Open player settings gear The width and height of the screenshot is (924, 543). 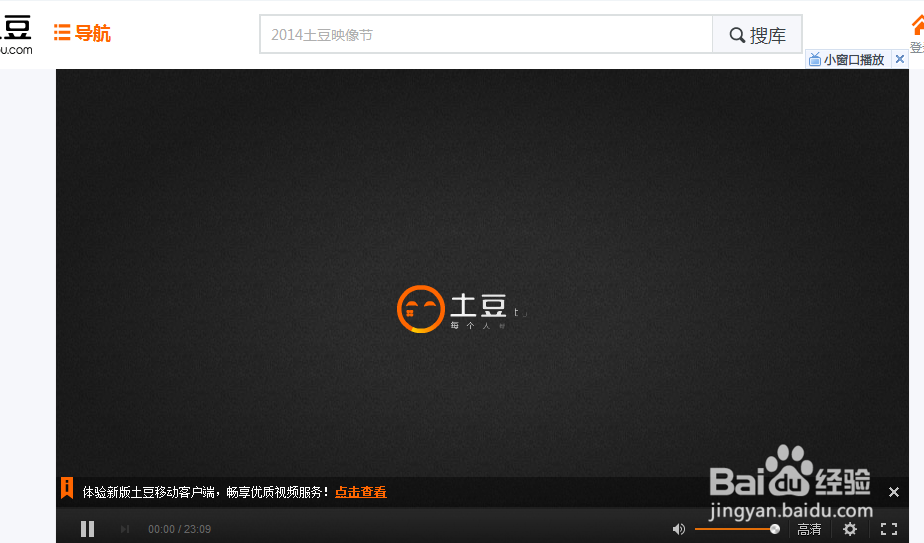tap(850, 529)
